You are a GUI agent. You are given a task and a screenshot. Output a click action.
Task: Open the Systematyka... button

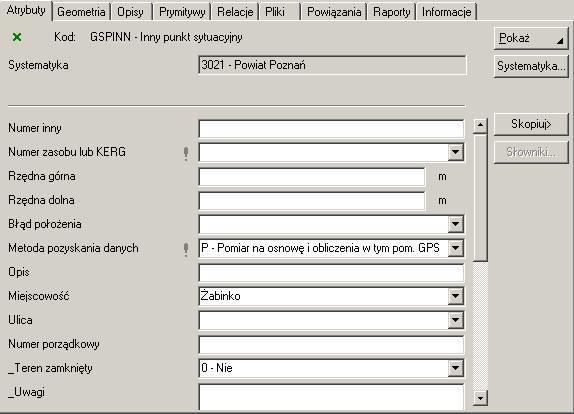(531, 66)
